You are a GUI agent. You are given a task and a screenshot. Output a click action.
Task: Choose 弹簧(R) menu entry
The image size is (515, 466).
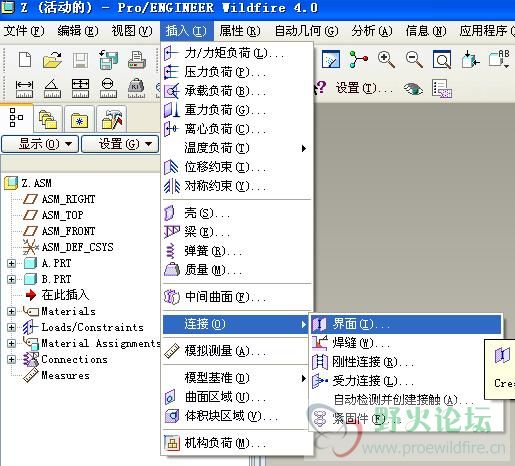(x=237, y=251)
